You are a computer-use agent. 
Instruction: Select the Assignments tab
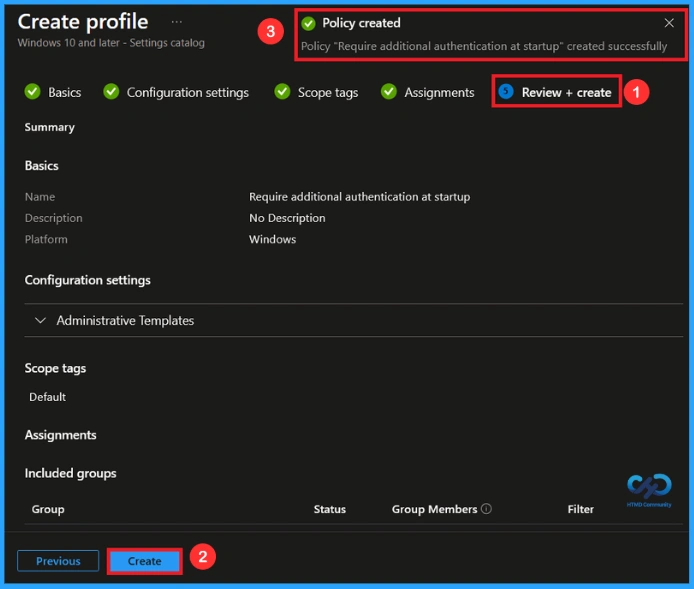439,92
